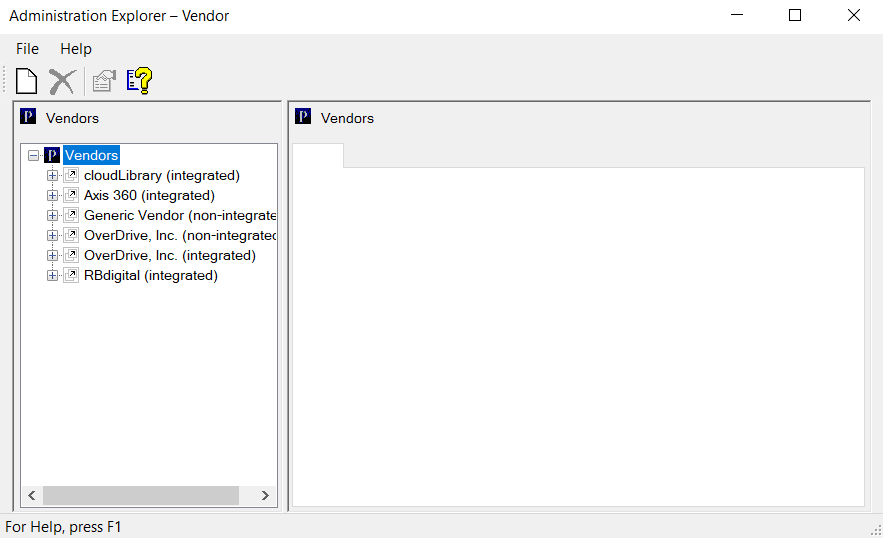This screenshot has height=538, width=883.
Task: Select the Vendors root tree item
Action: click(x=91, y=156)
